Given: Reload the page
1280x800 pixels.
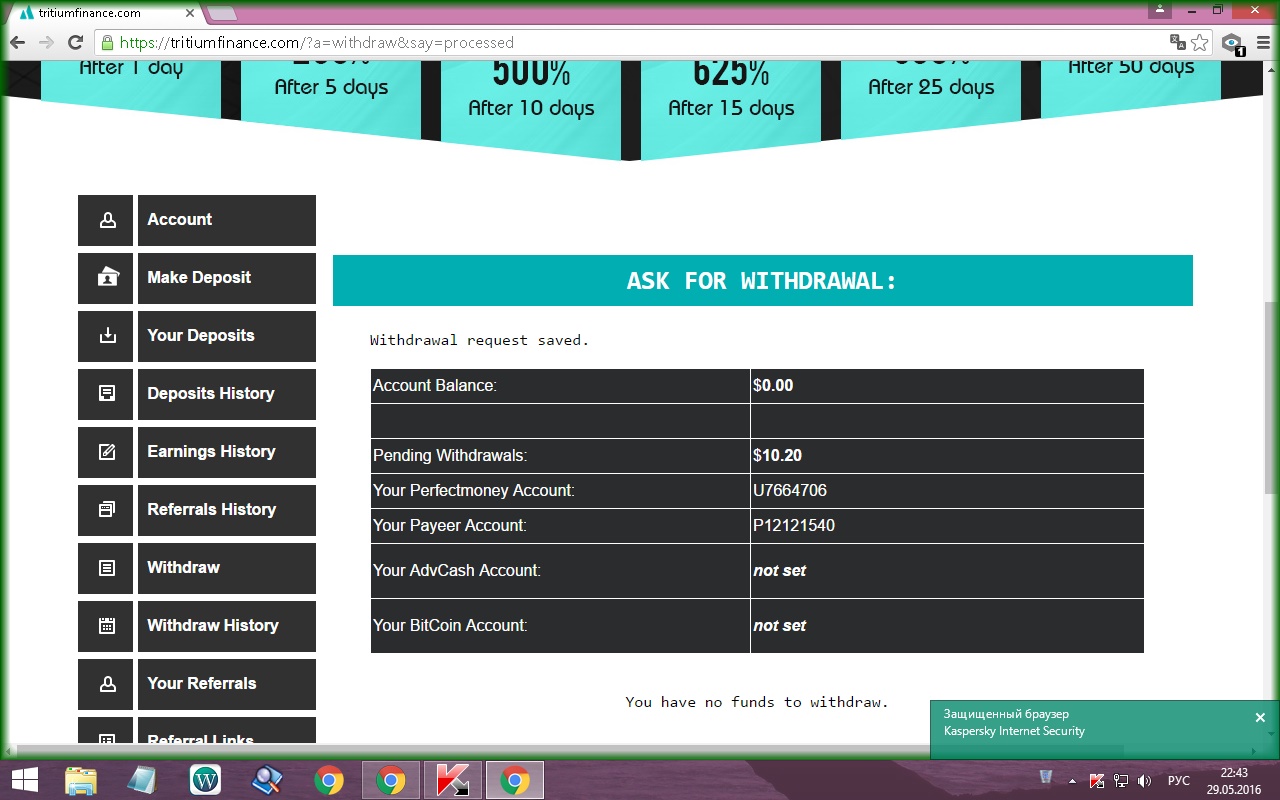Looking at the screenshot, I should (75, 43).
